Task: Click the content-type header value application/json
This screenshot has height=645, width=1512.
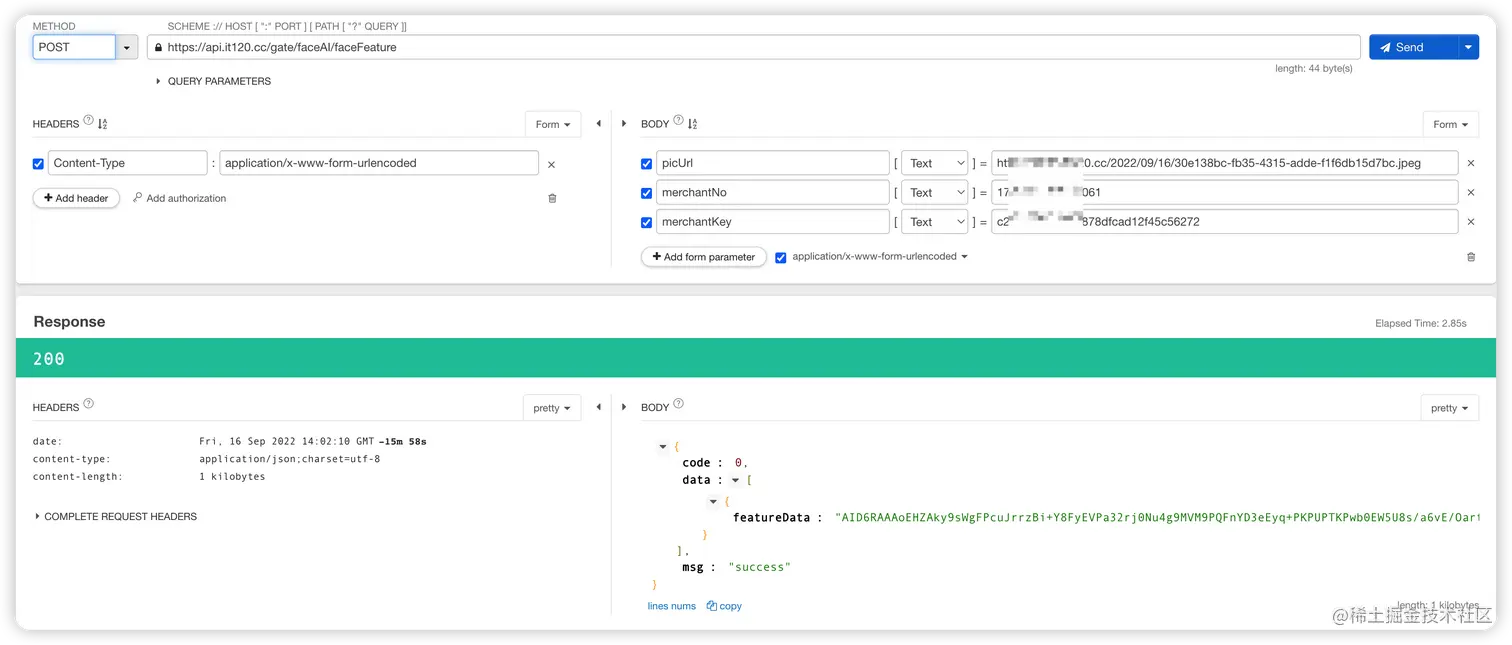Action: [289, 459]
